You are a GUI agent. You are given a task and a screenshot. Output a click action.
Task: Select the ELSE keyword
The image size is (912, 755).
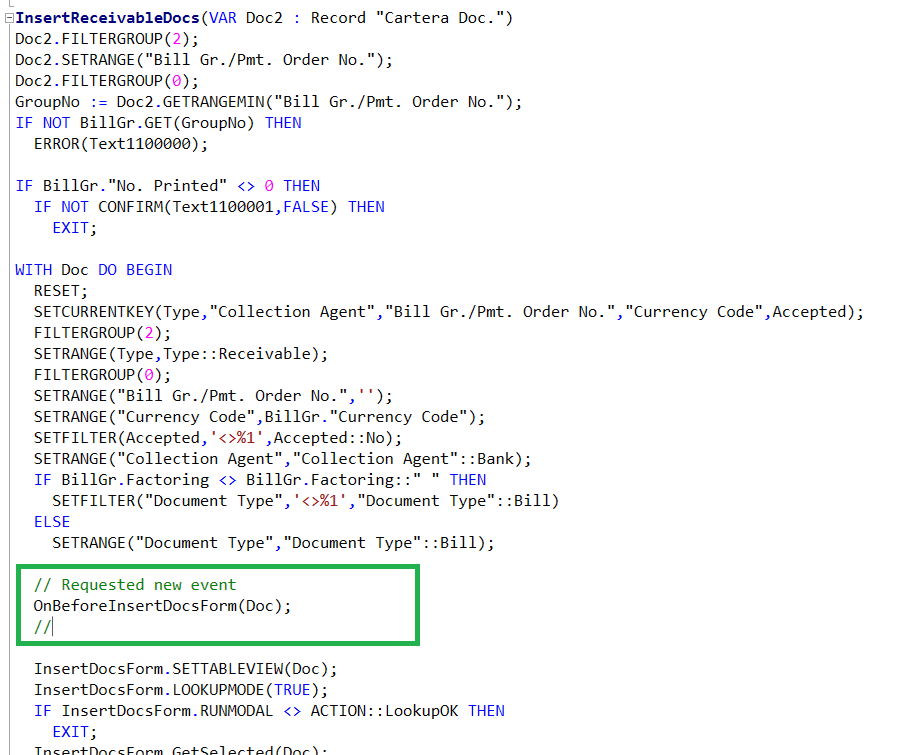[52, 521]
